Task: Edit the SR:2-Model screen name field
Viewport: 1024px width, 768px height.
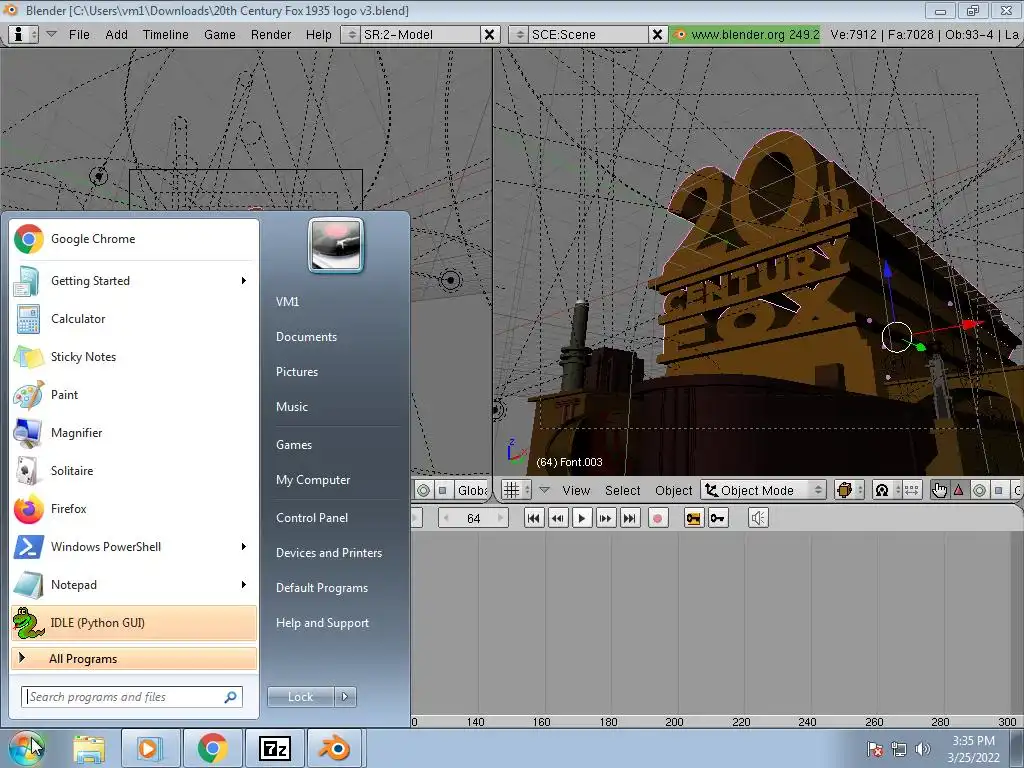Action: coord(419,34)
